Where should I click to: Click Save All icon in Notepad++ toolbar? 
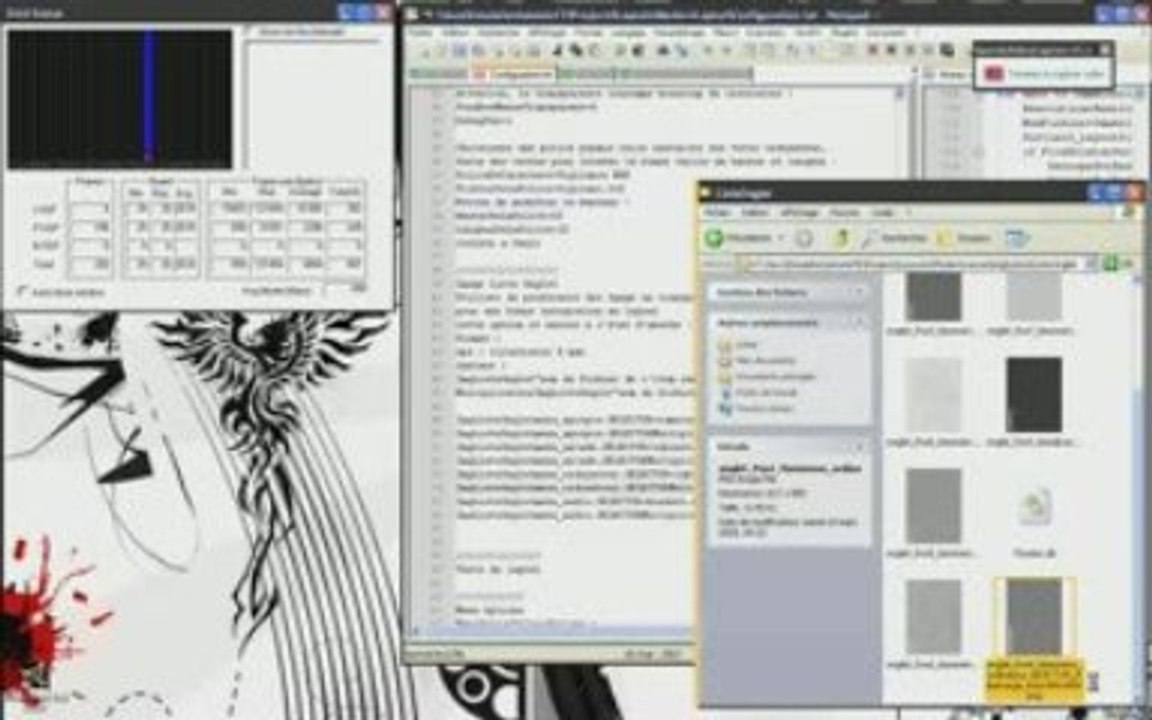click(478, 50)
